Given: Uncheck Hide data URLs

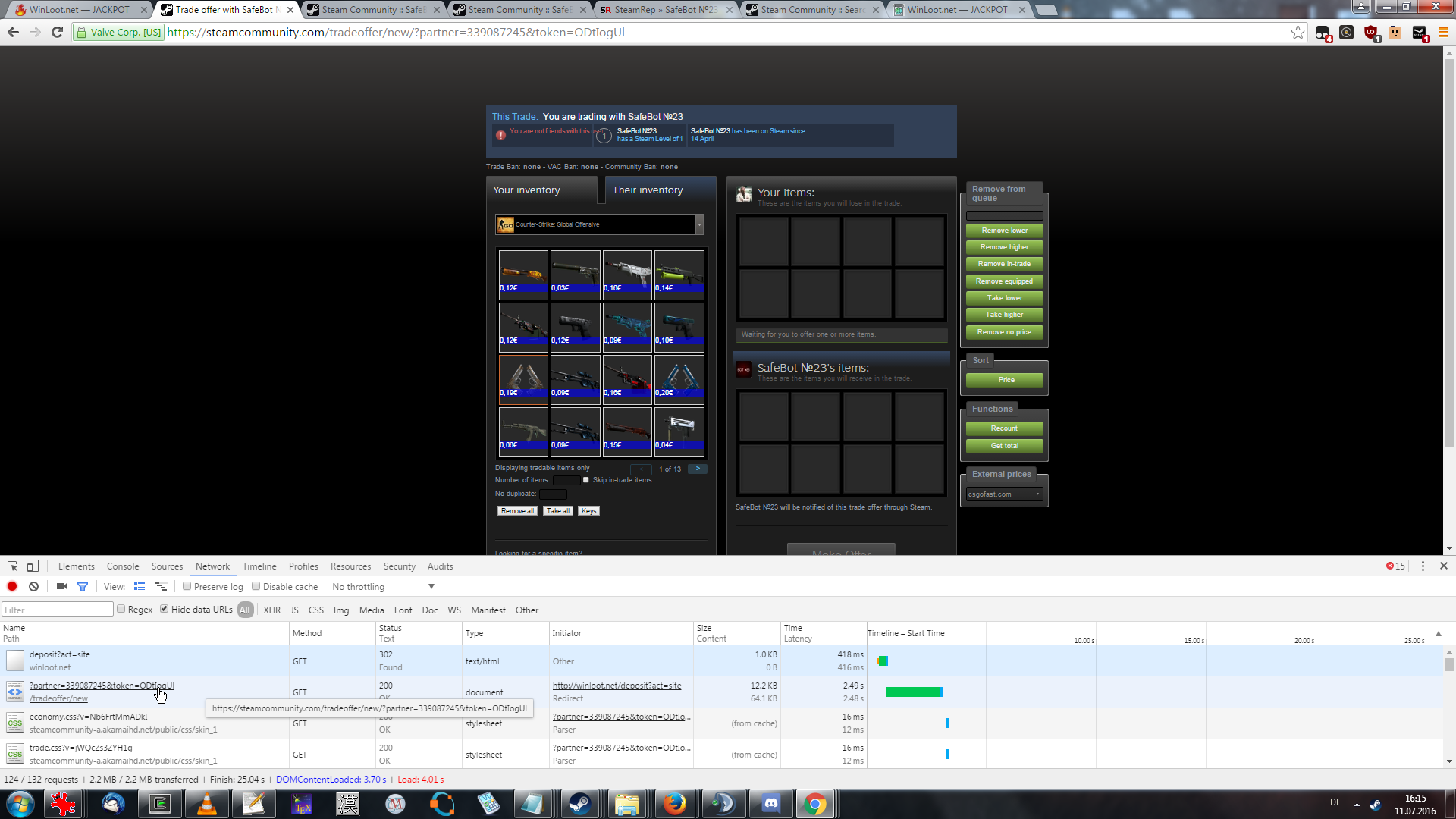Looking at the screenshot, I should point(164,609).
